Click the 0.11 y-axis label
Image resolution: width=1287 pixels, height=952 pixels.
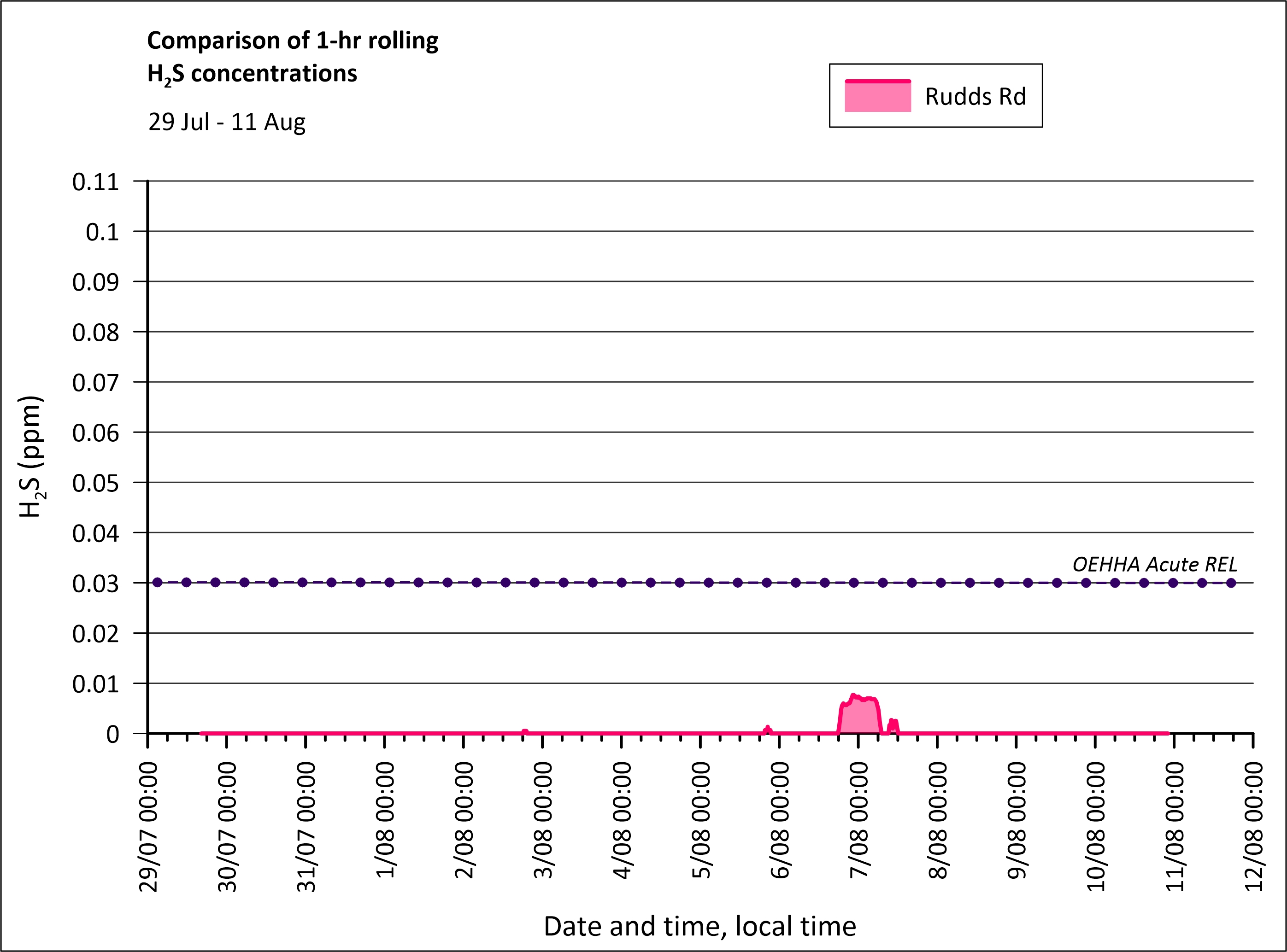95,182
